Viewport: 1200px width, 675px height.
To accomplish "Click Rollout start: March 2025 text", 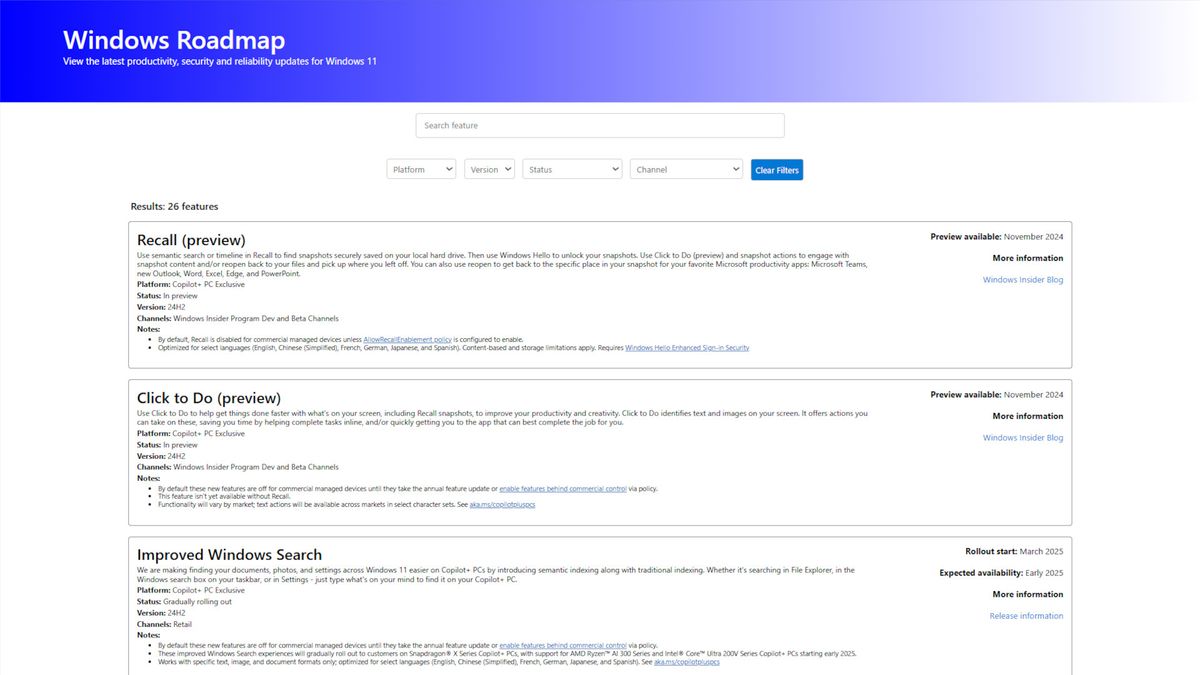I will tap(1014, 551).
